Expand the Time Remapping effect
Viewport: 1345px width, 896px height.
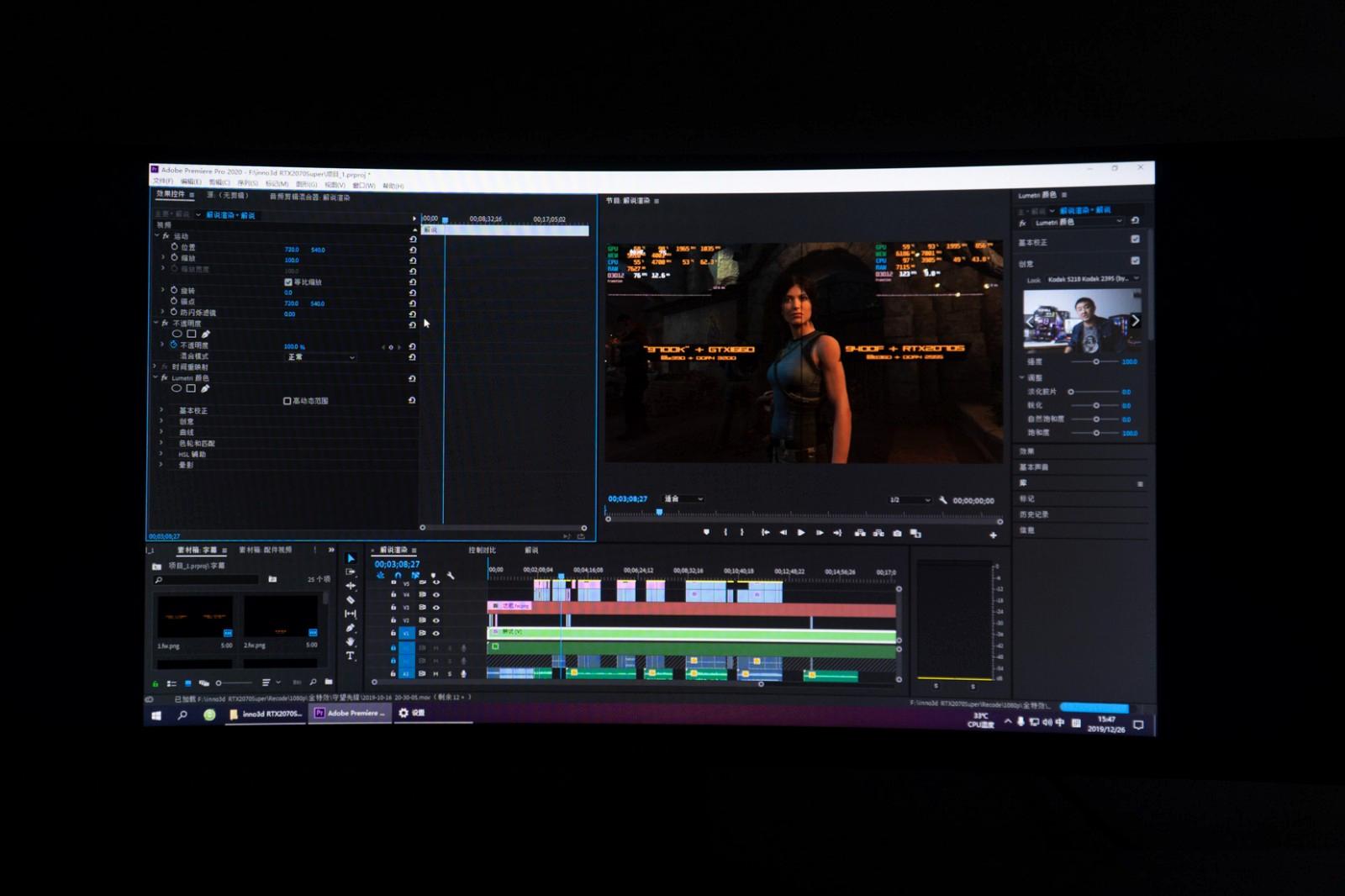click(156, 366)
